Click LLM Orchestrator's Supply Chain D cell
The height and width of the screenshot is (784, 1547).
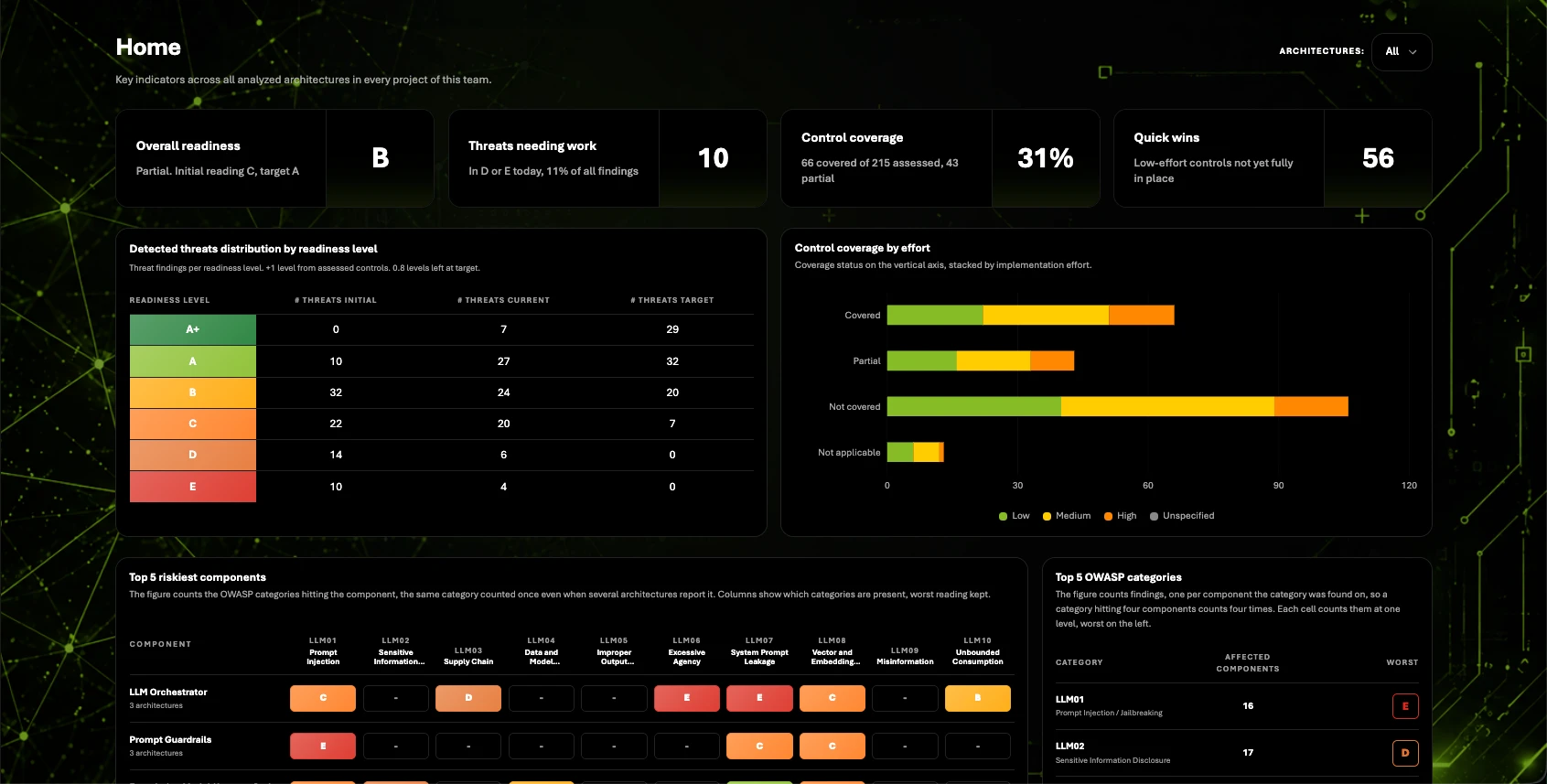468,698
